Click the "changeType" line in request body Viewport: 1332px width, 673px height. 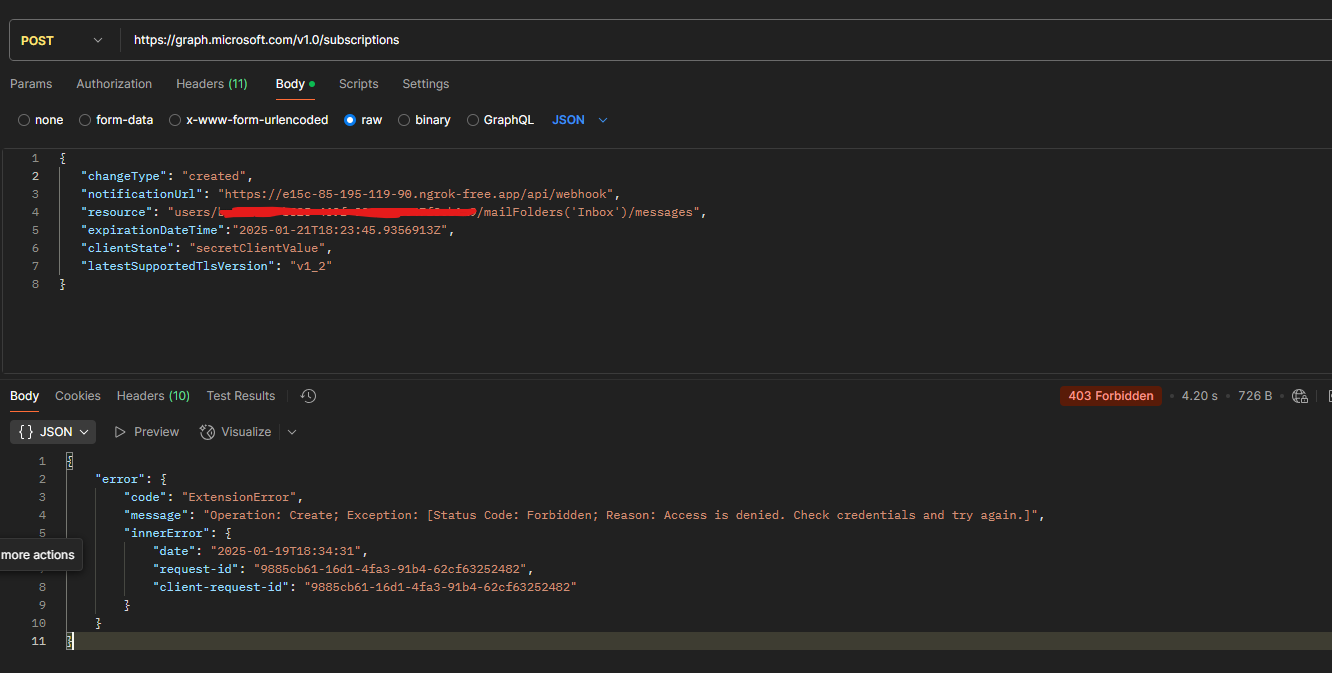168,176
